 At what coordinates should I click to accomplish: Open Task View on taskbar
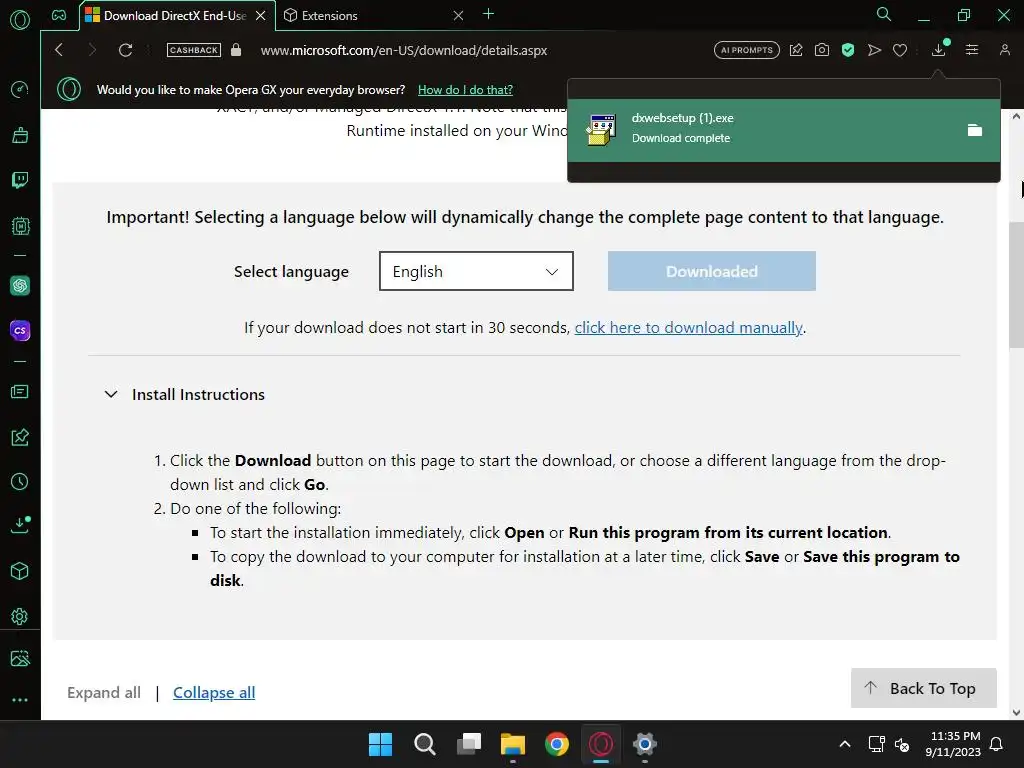(x=469, y=744)
